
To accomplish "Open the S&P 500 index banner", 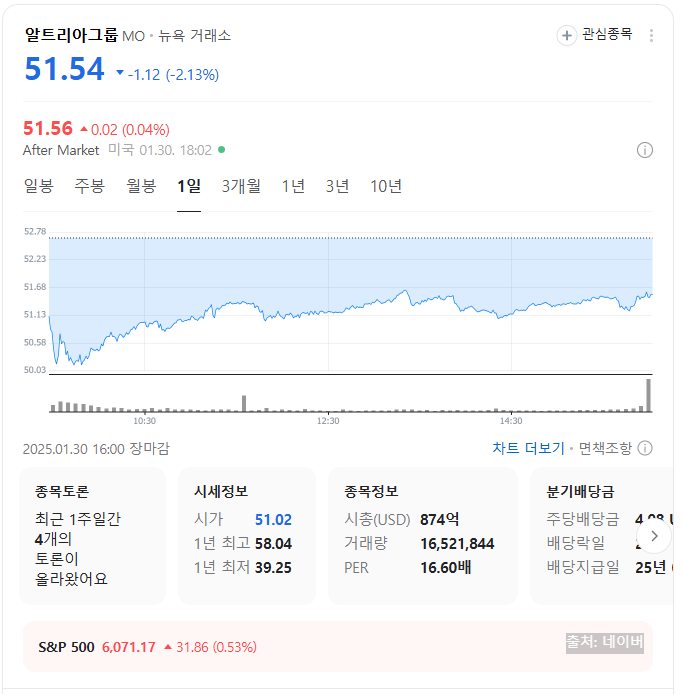I will 338,647.
